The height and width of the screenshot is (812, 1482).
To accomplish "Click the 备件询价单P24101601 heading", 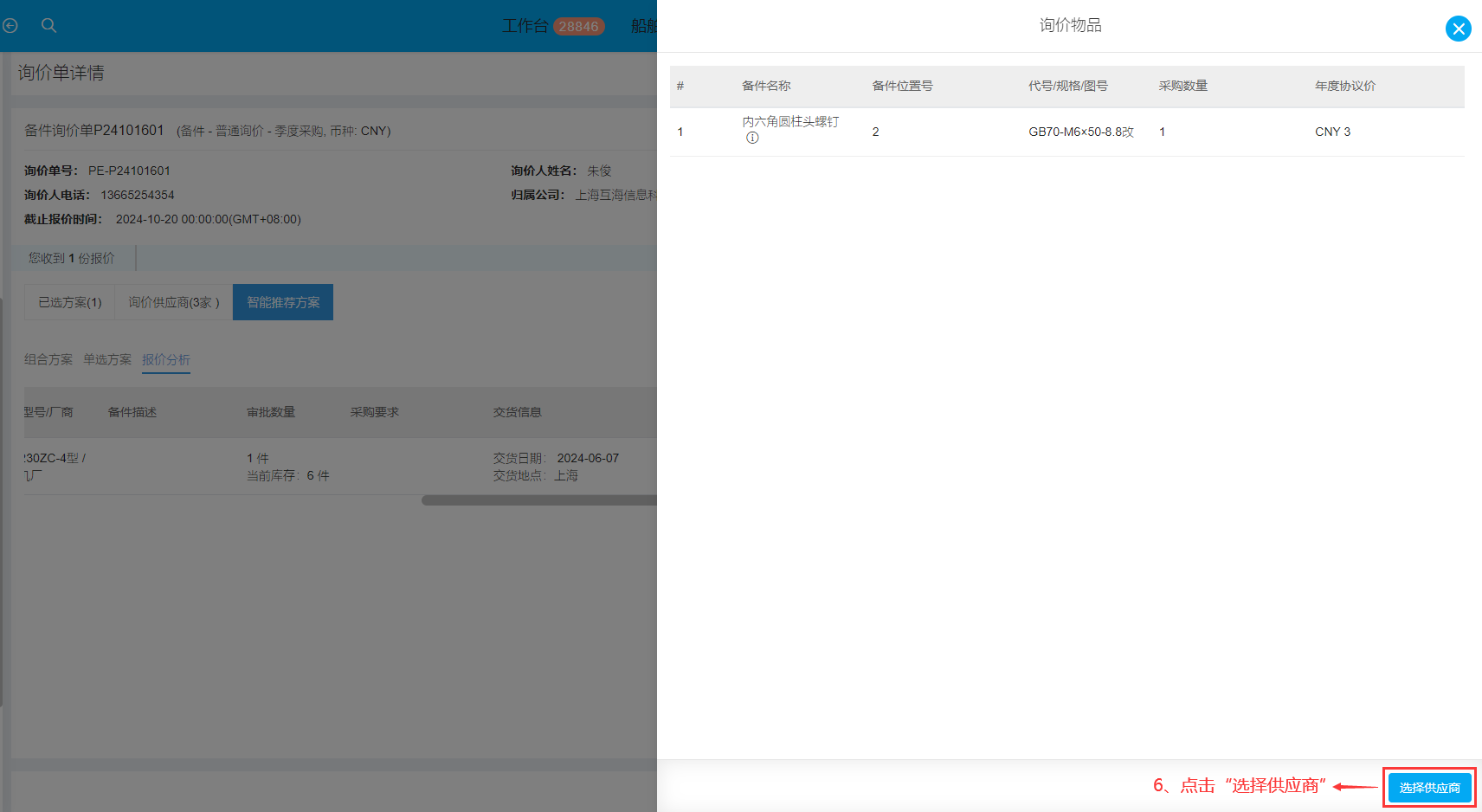I will pyautogui.click(x=94, y=130).
